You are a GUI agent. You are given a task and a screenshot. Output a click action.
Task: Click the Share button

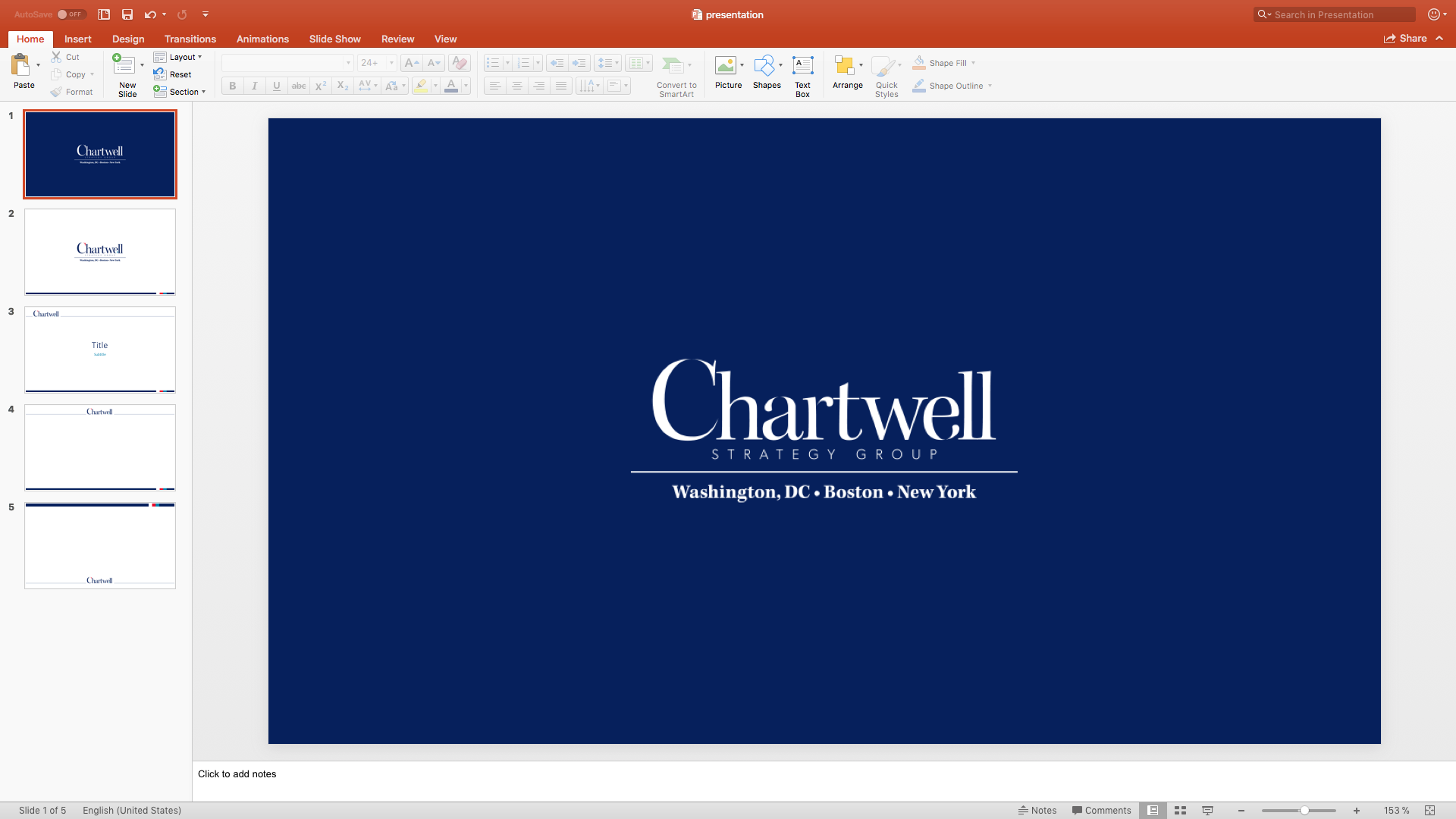[1405, 39]
